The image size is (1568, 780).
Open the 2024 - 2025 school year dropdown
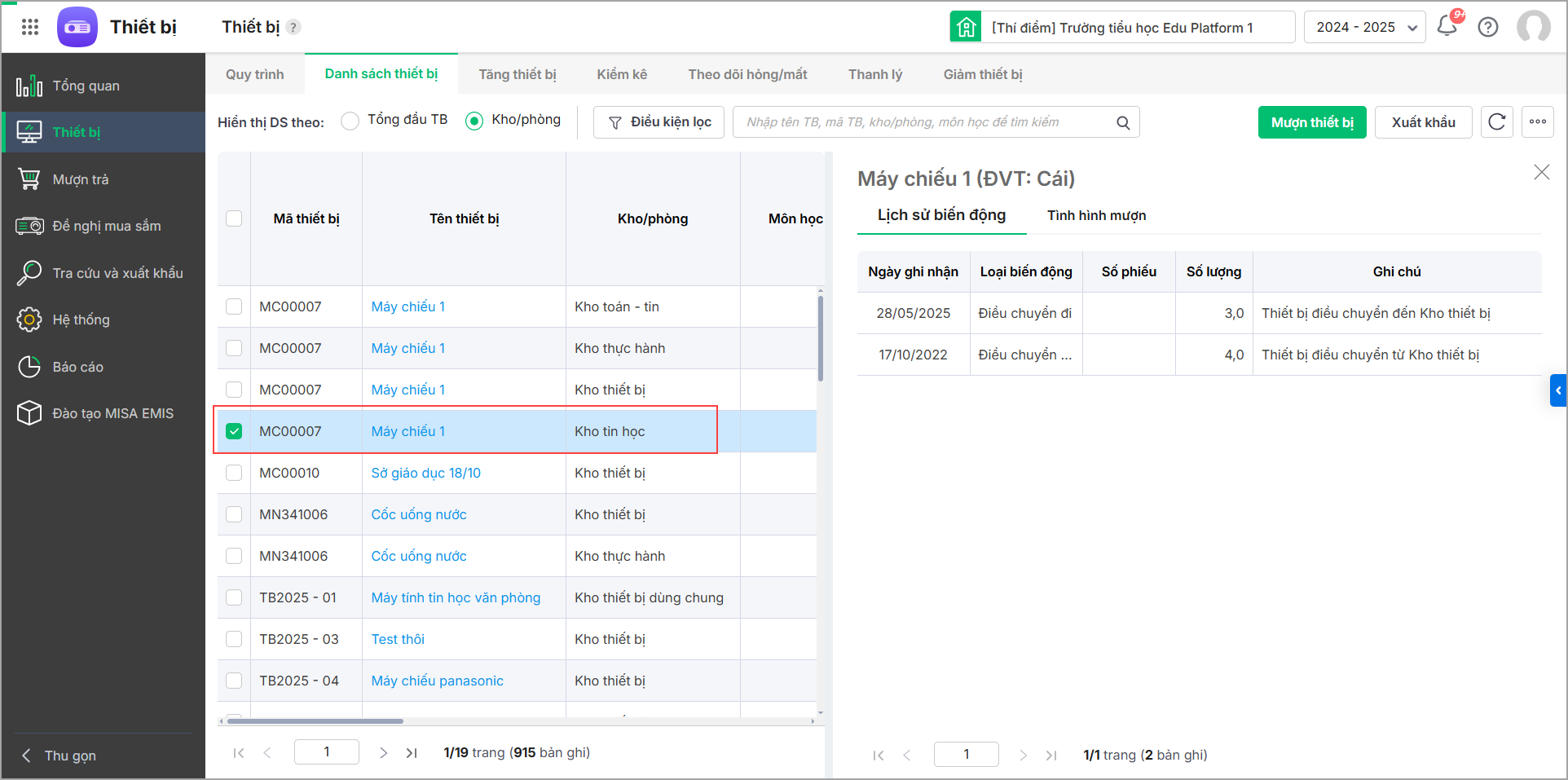click(x=1364, y=27)
